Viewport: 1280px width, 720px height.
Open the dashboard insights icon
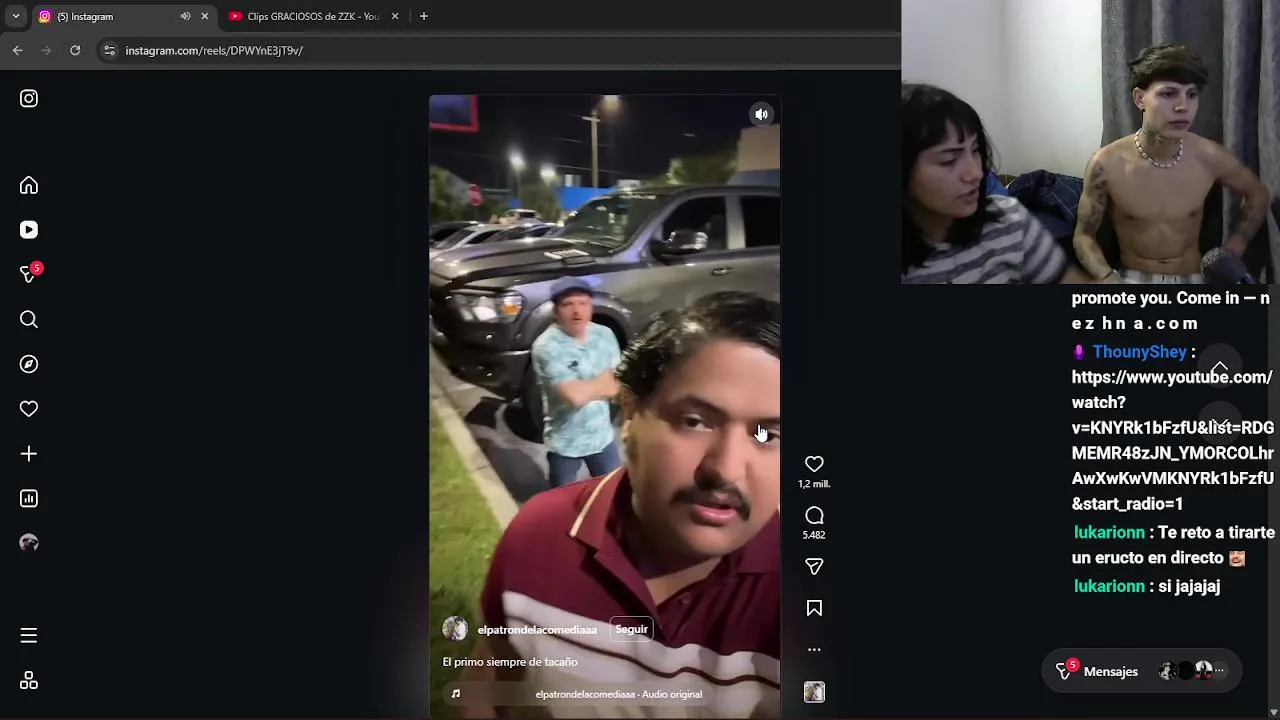pyautogui.click(x=29, y=498)
